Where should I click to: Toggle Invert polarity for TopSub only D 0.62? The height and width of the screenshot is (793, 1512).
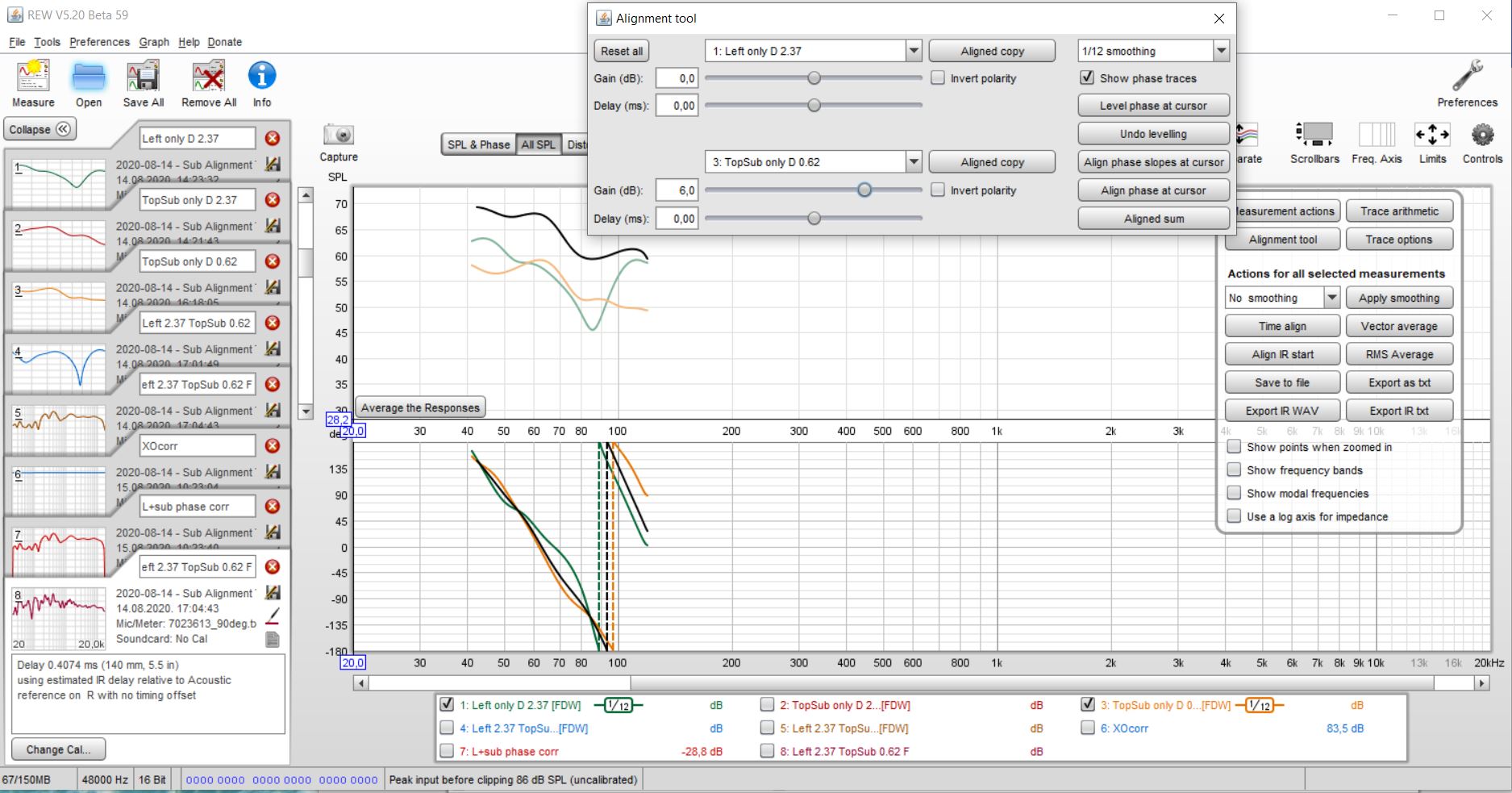(938, 190)
